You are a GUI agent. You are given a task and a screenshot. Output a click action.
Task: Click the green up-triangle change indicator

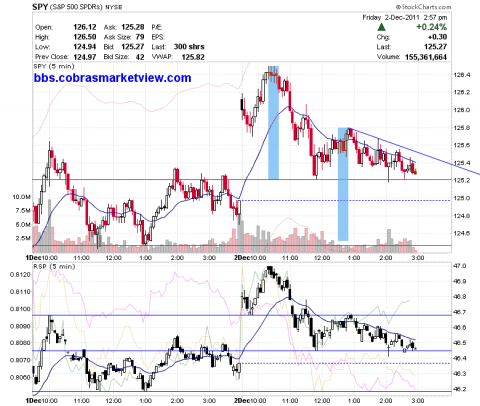(382, 27)
